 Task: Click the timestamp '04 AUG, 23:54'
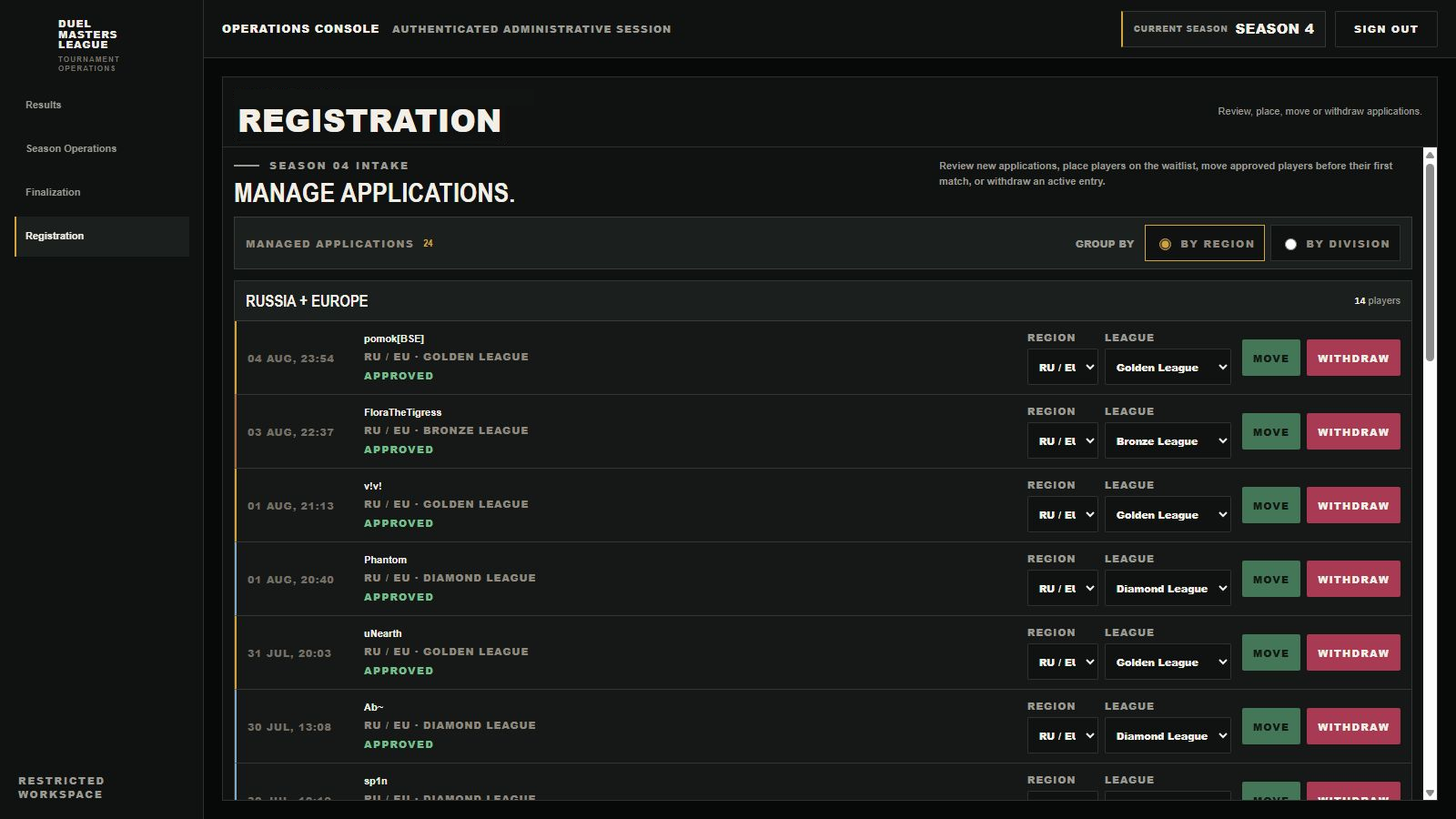click(x=290, y=359)
